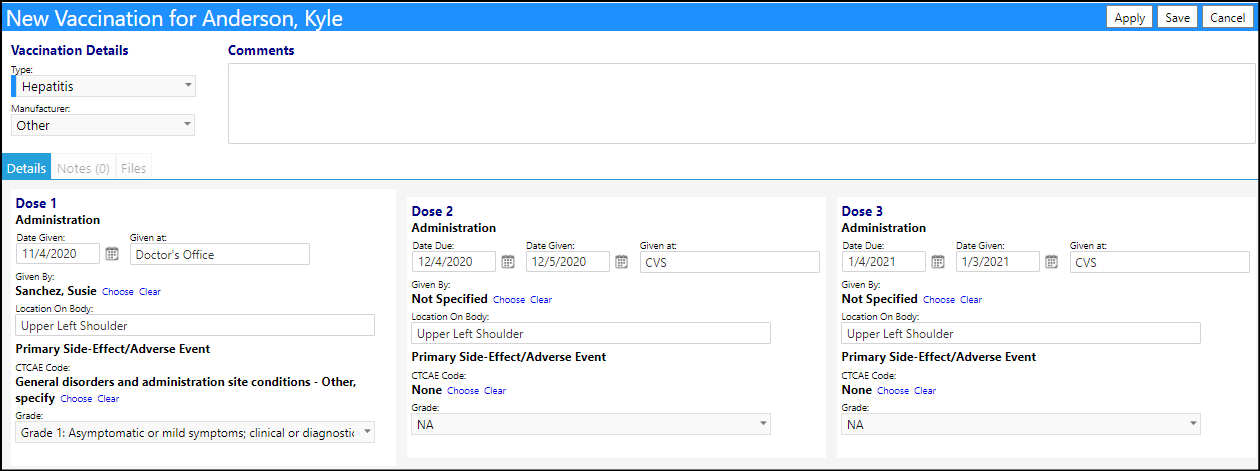Click the Save button
Viewport: 1260px width, 471px height.
[x=1177, y=18]
